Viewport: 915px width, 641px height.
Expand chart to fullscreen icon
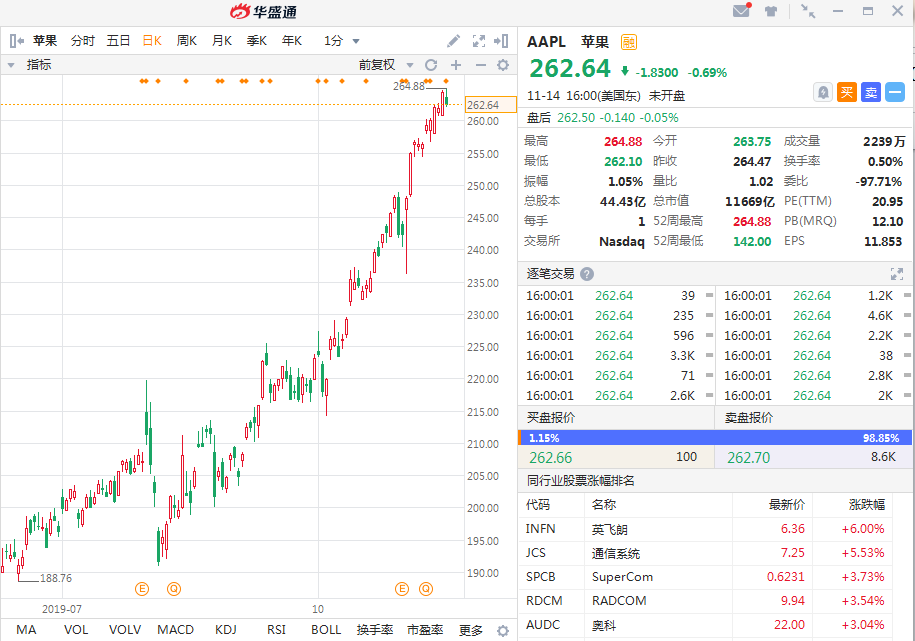point(479,41)
